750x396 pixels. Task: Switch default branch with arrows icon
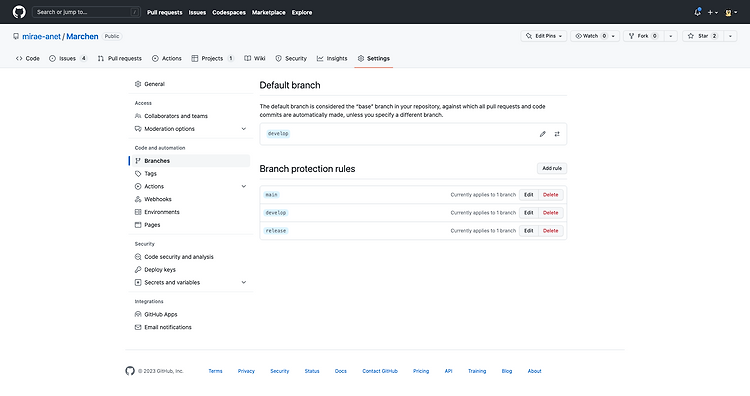click(x=557, y=134)
